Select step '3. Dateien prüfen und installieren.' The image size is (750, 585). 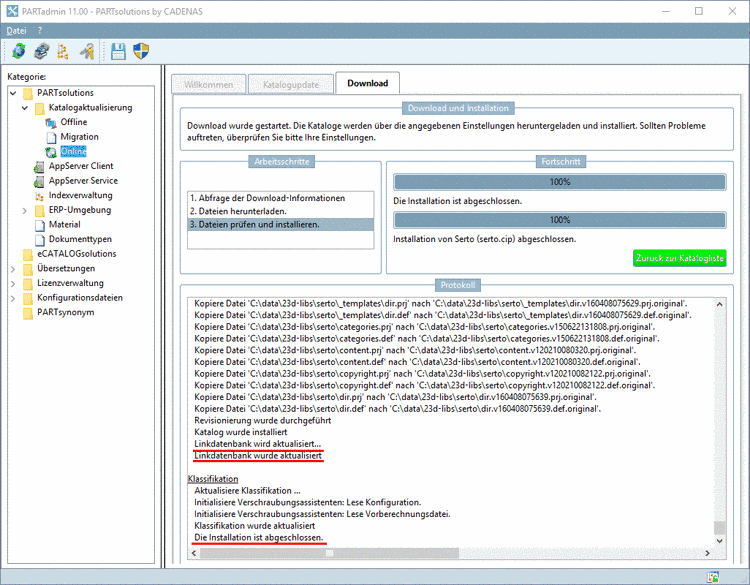click(x=280, y=224)
